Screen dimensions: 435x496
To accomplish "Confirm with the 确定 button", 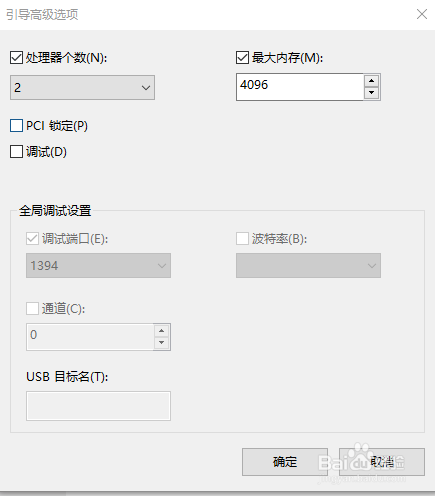I will click(285, 462).
